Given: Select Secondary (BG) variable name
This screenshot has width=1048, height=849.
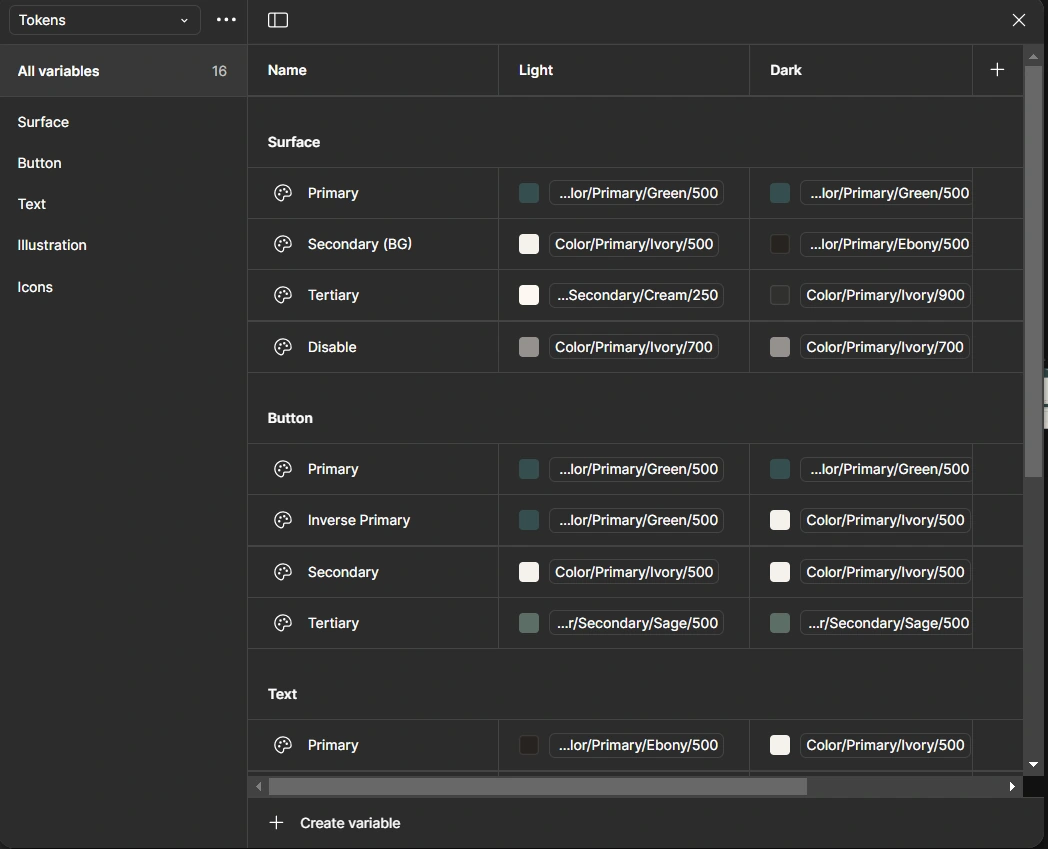Looking at the screenshot, I should [x=360, y=244].
